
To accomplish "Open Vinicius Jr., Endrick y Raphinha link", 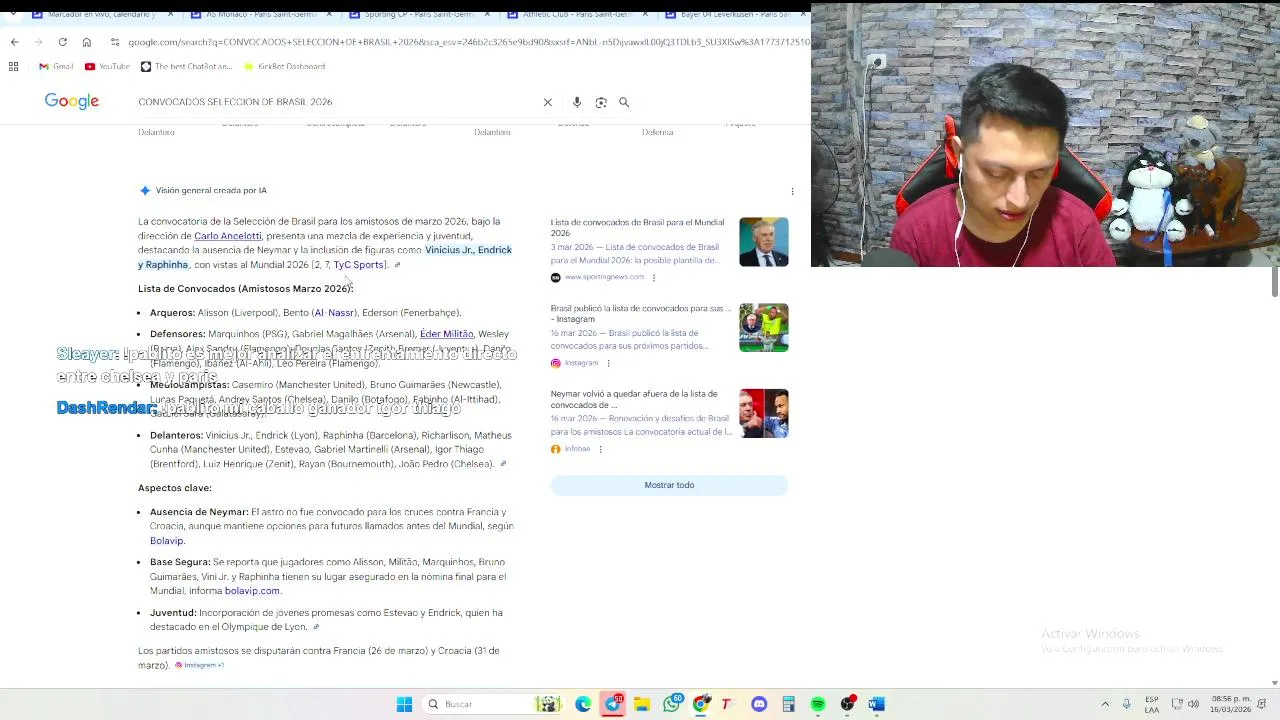I will tap(325, 257).
